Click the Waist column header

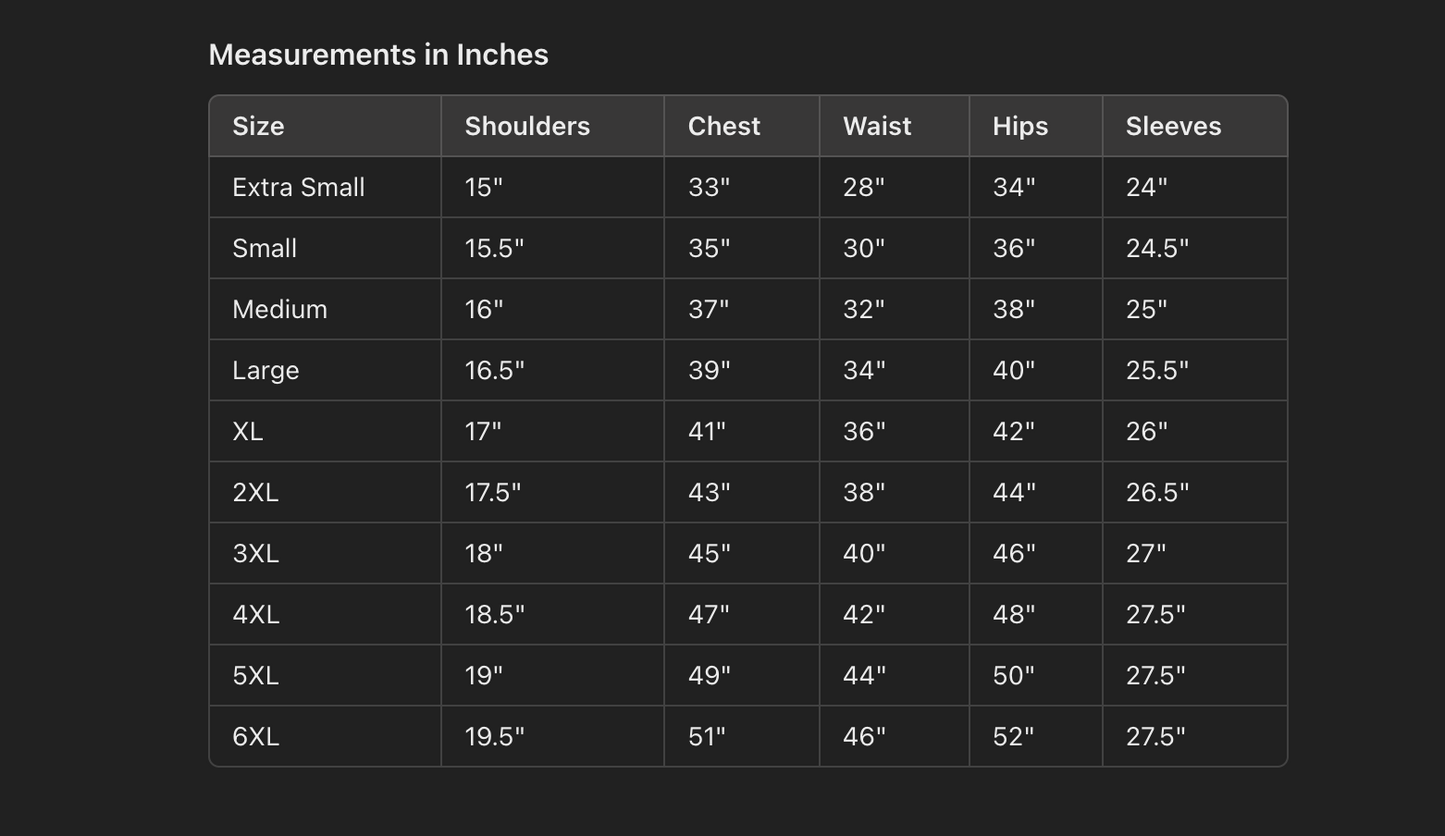pos(877,126)
